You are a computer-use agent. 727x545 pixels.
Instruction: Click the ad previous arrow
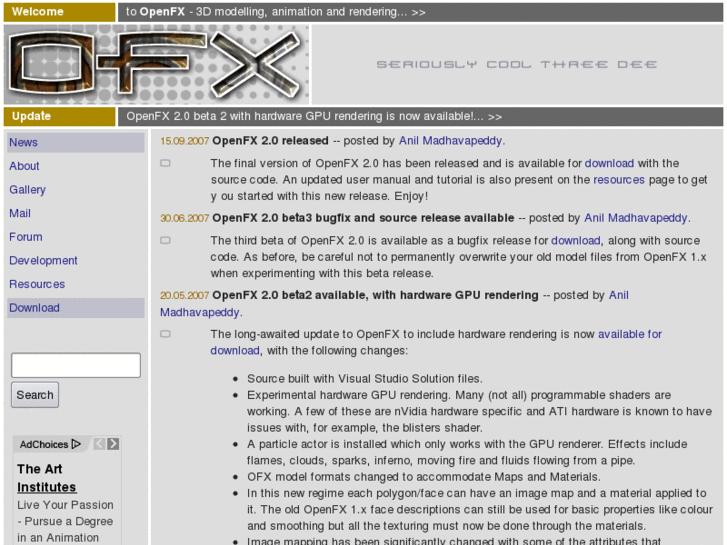[99, 444]
